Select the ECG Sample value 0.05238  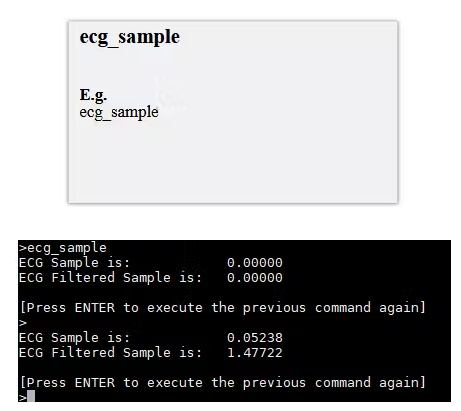(x=255, y=338)
